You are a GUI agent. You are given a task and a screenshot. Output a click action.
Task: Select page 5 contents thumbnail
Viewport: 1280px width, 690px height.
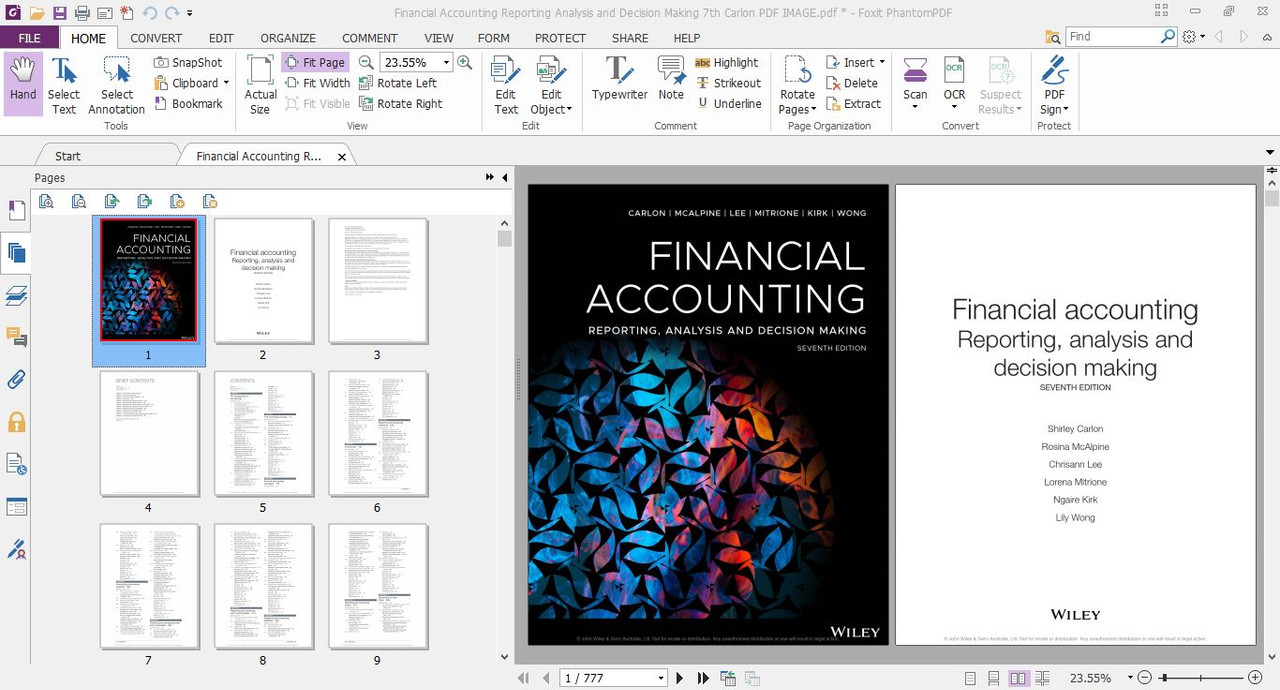tap(263, 434)
